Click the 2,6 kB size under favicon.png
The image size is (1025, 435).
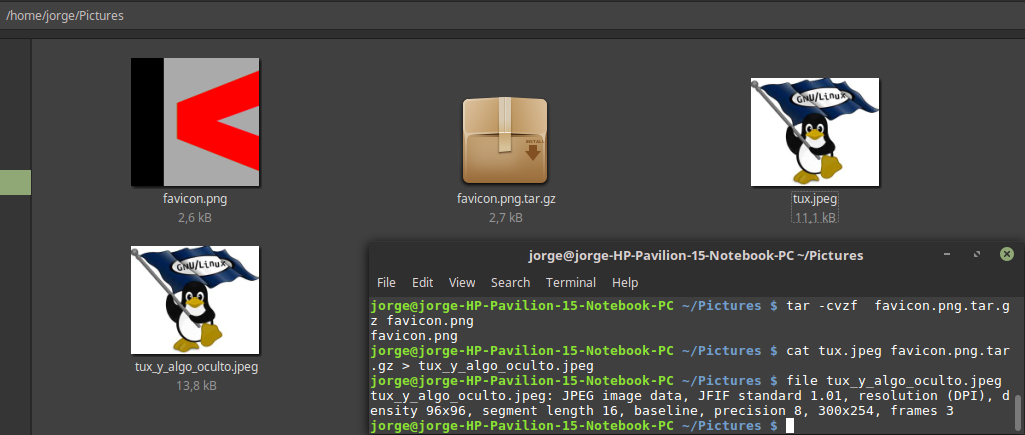[195, 217]
